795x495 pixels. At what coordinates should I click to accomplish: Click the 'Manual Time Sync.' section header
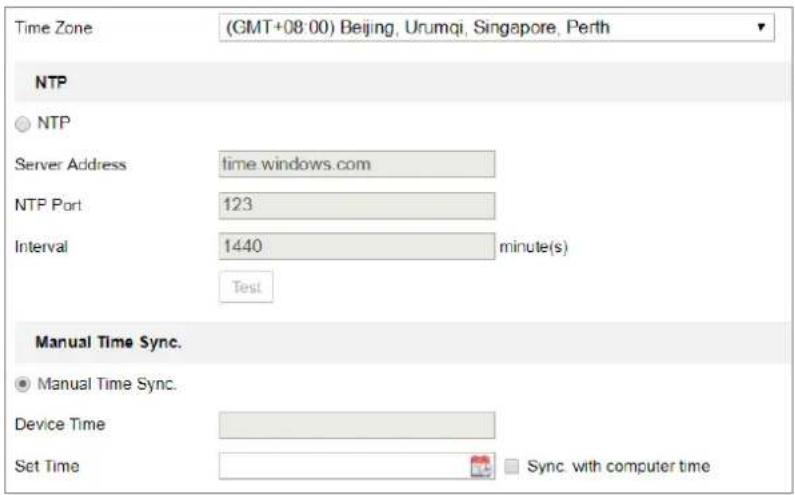[x=108, y=342]
